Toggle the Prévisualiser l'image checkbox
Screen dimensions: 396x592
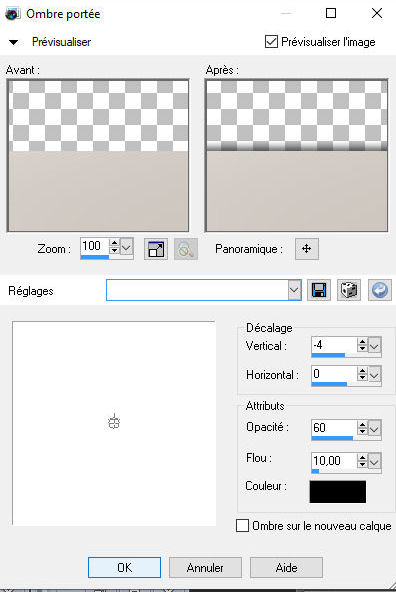click(x=271, y=42)
